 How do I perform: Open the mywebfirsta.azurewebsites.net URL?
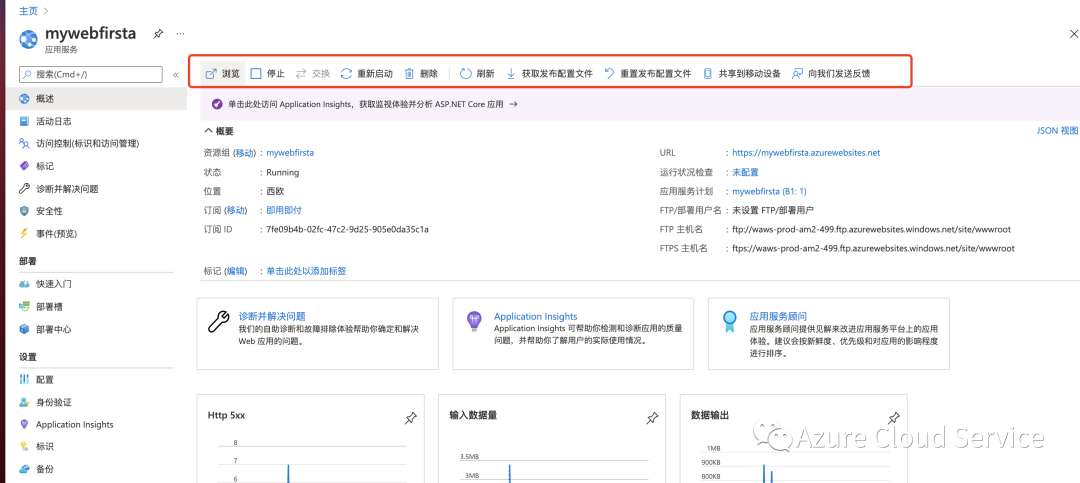(807, 153)
